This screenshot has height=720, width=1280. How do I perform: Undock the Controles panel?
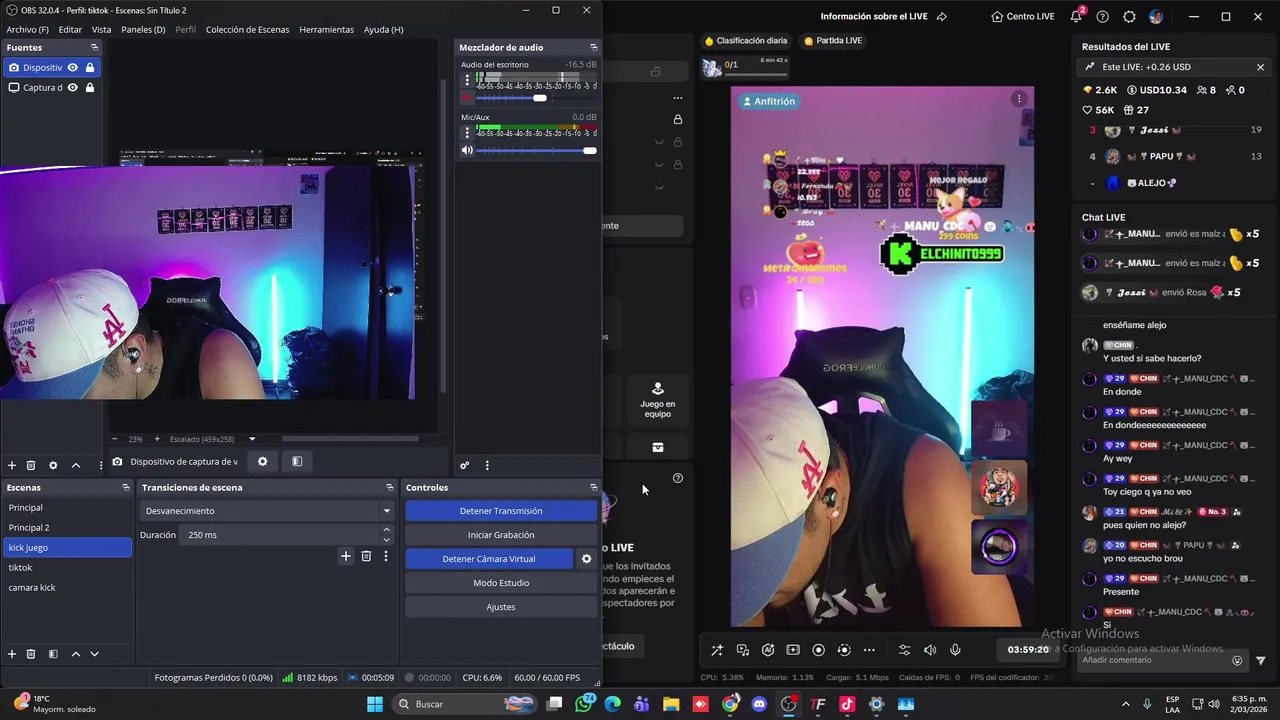pyautogui.click(x=593, y=487)
